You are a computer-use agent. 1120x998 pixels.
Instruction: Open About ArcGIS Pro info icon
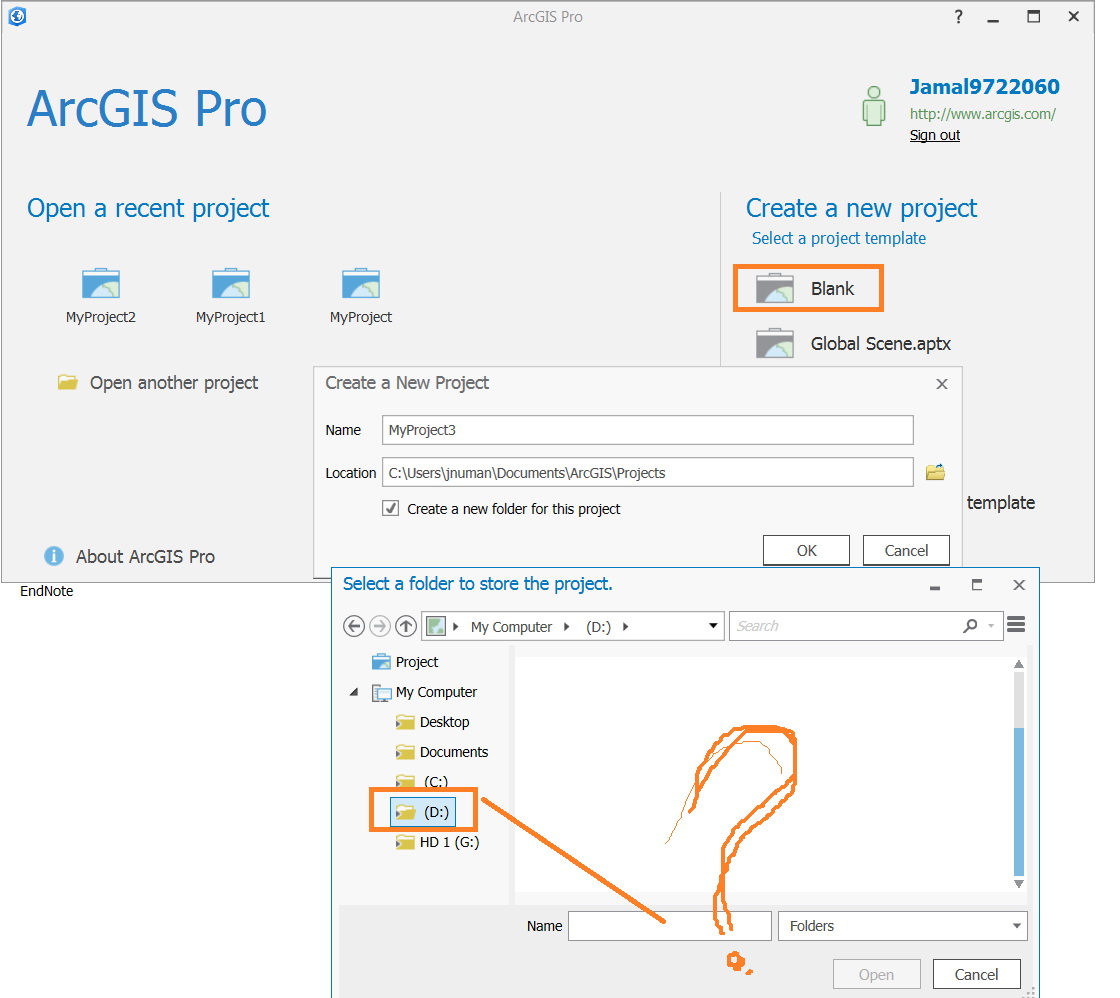pyautogui.click(x=54, y=556)
